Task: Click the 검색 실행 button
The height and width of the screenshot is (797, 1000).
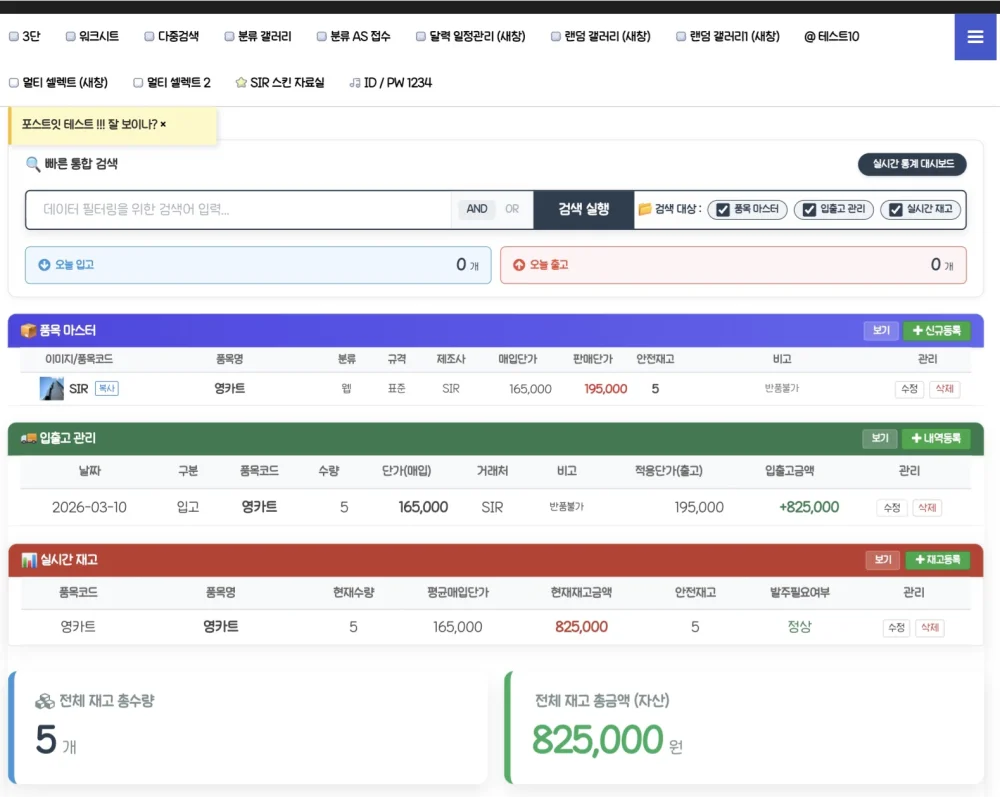Action: (x=584, y=209)
